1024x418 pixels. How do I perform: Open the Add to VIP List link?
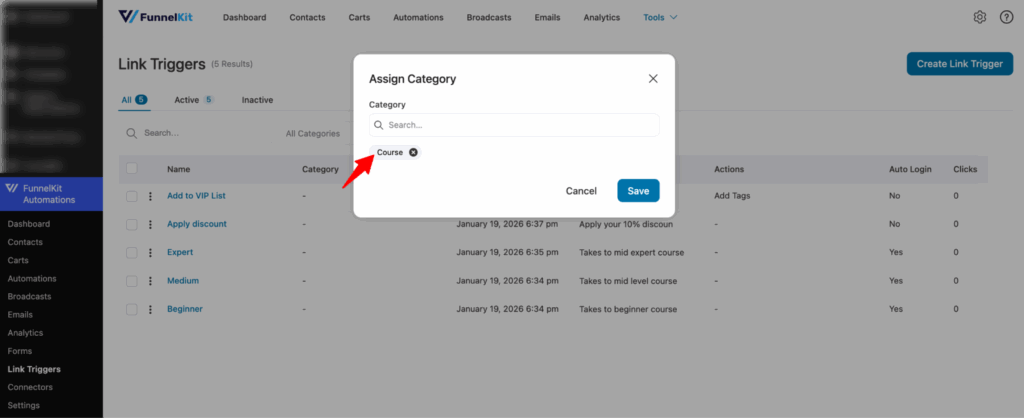pyautogui.click(x=196, y=196)
